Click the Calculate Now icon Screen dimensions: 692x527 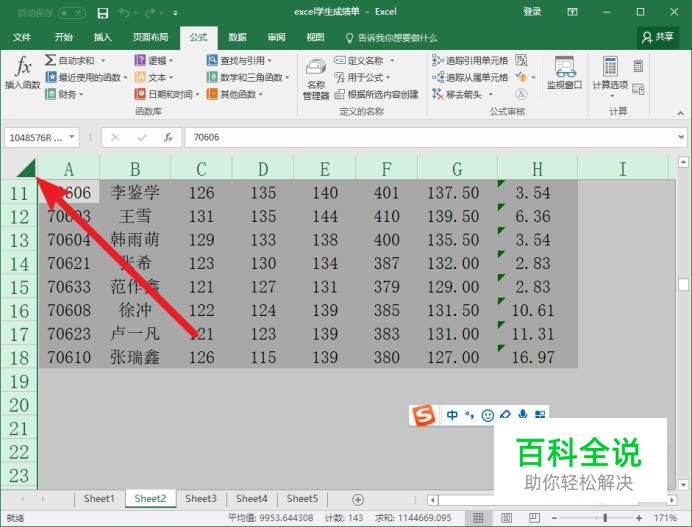(x=638, y=67)
